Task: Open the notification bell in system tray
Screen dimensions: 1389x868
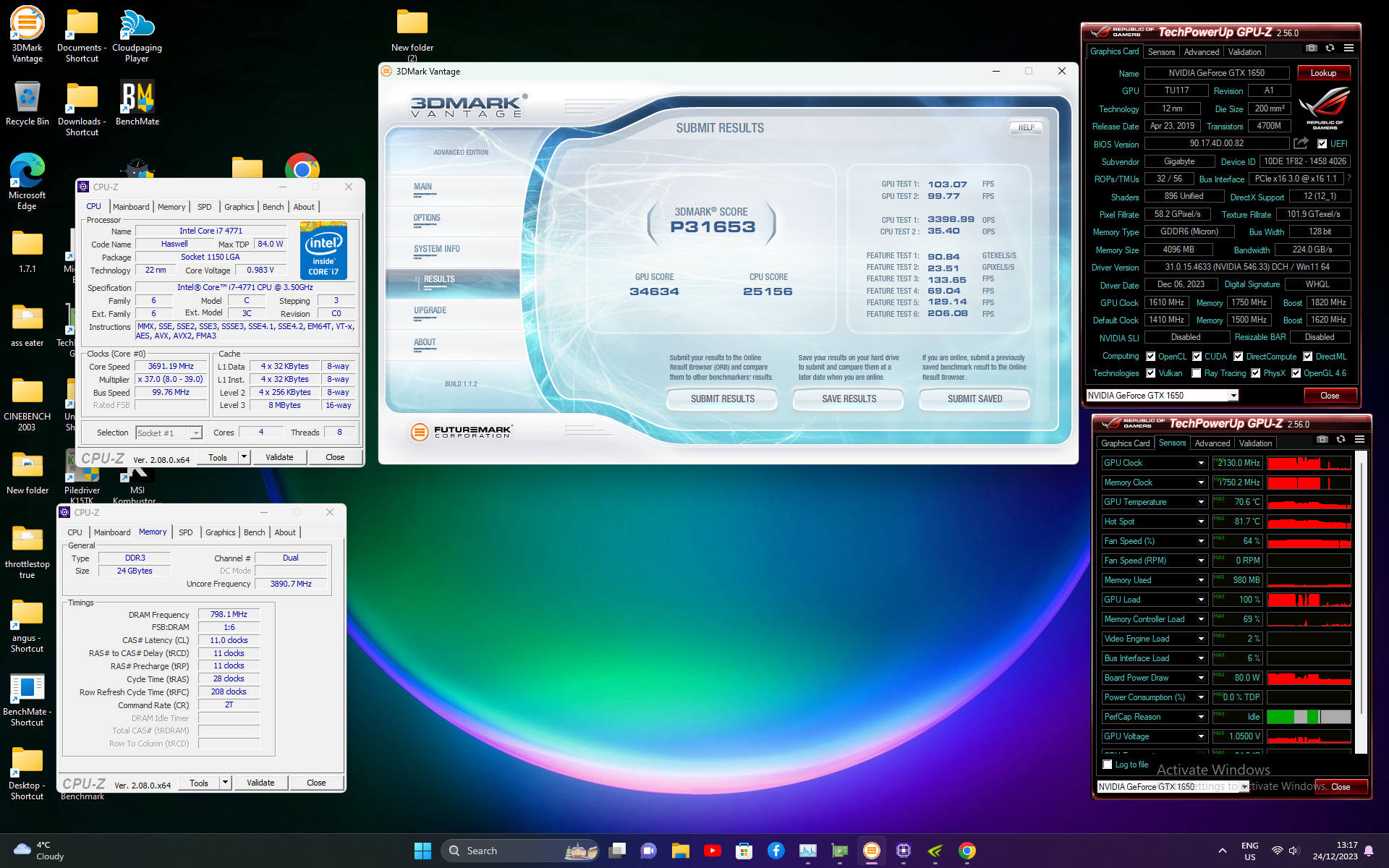Action: coord(1369,851)
